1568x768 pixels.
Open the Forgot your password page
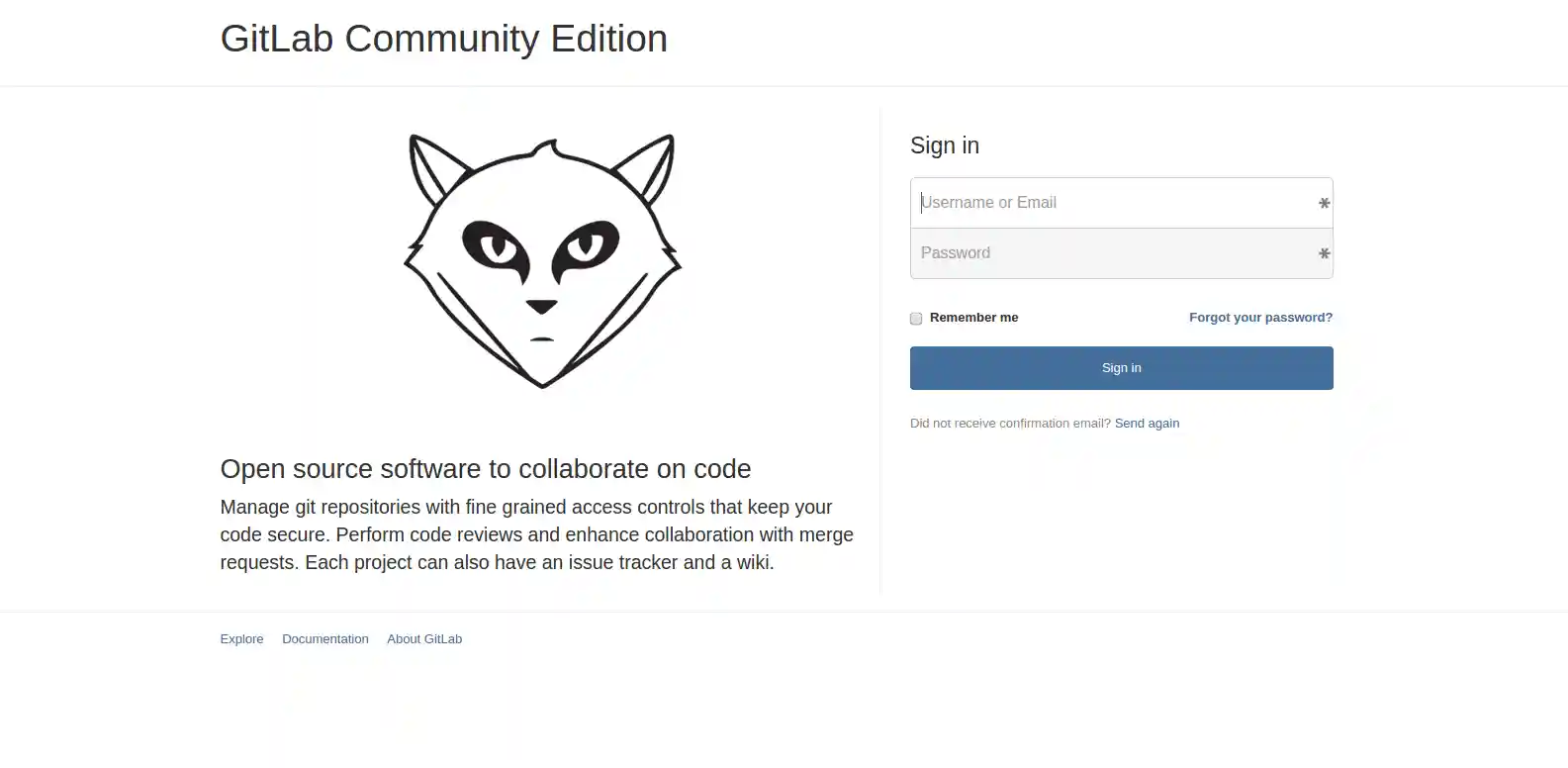(x=1260, y=317)
